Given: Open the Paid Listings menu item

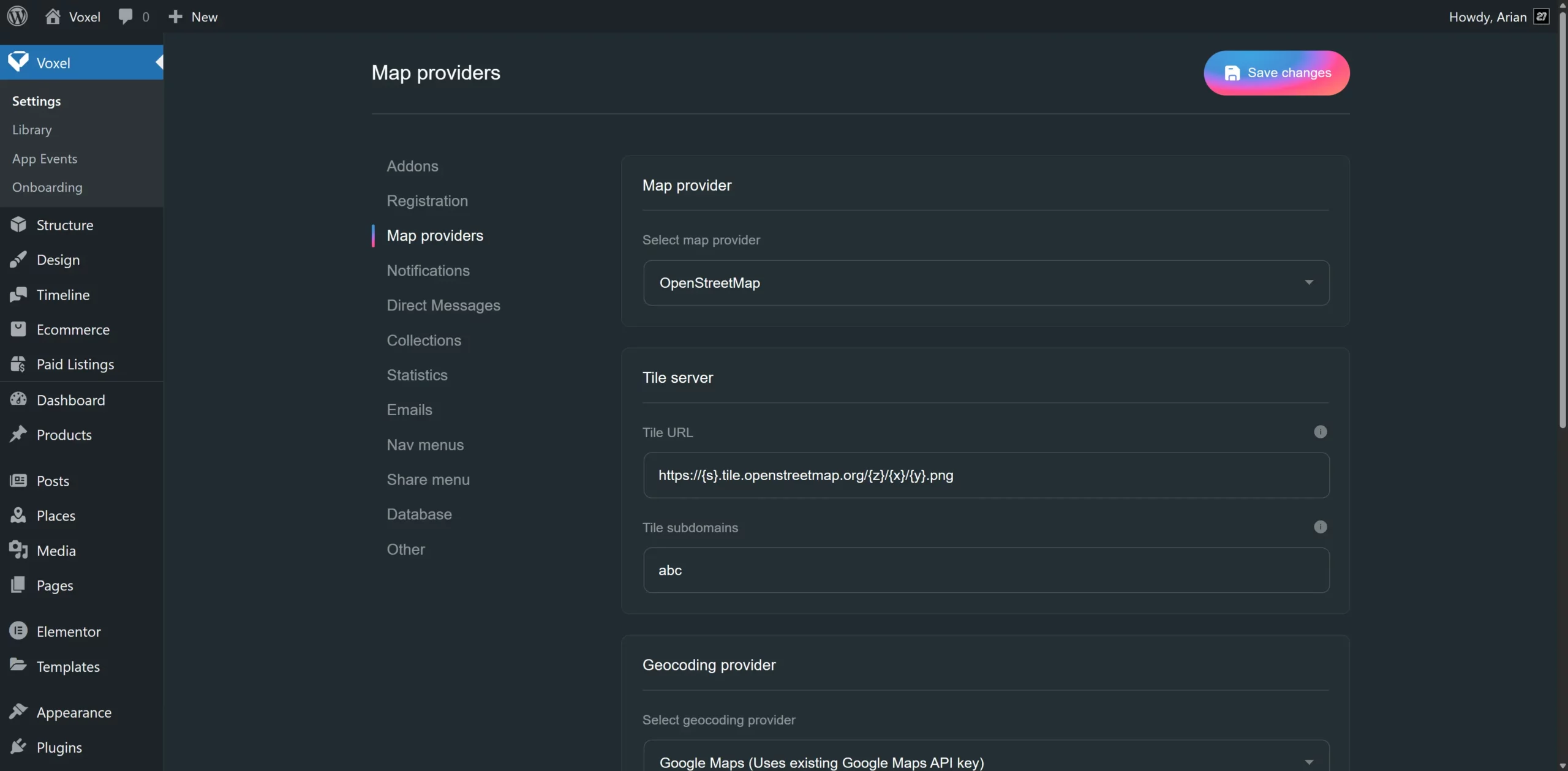Looking at the screenshot, I should click(x=75, y=365).
